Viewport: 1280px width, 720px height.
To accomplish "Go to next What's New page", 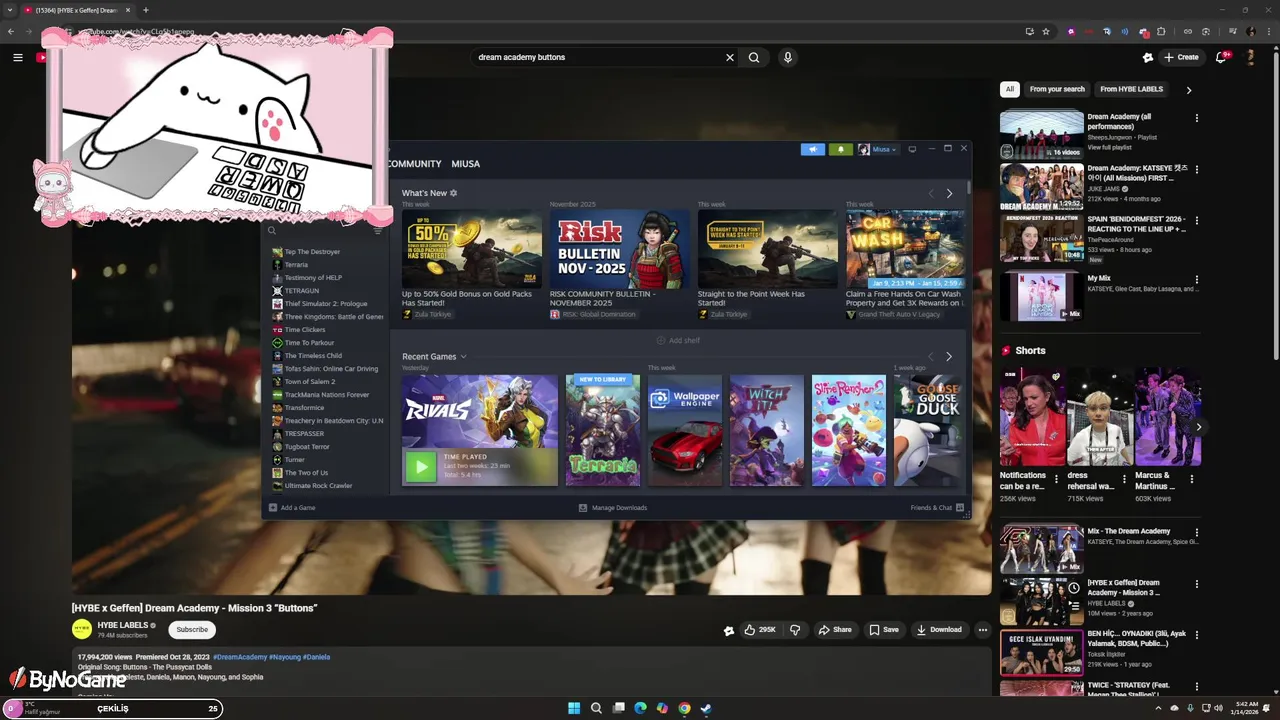I will [x=949, y=193].
